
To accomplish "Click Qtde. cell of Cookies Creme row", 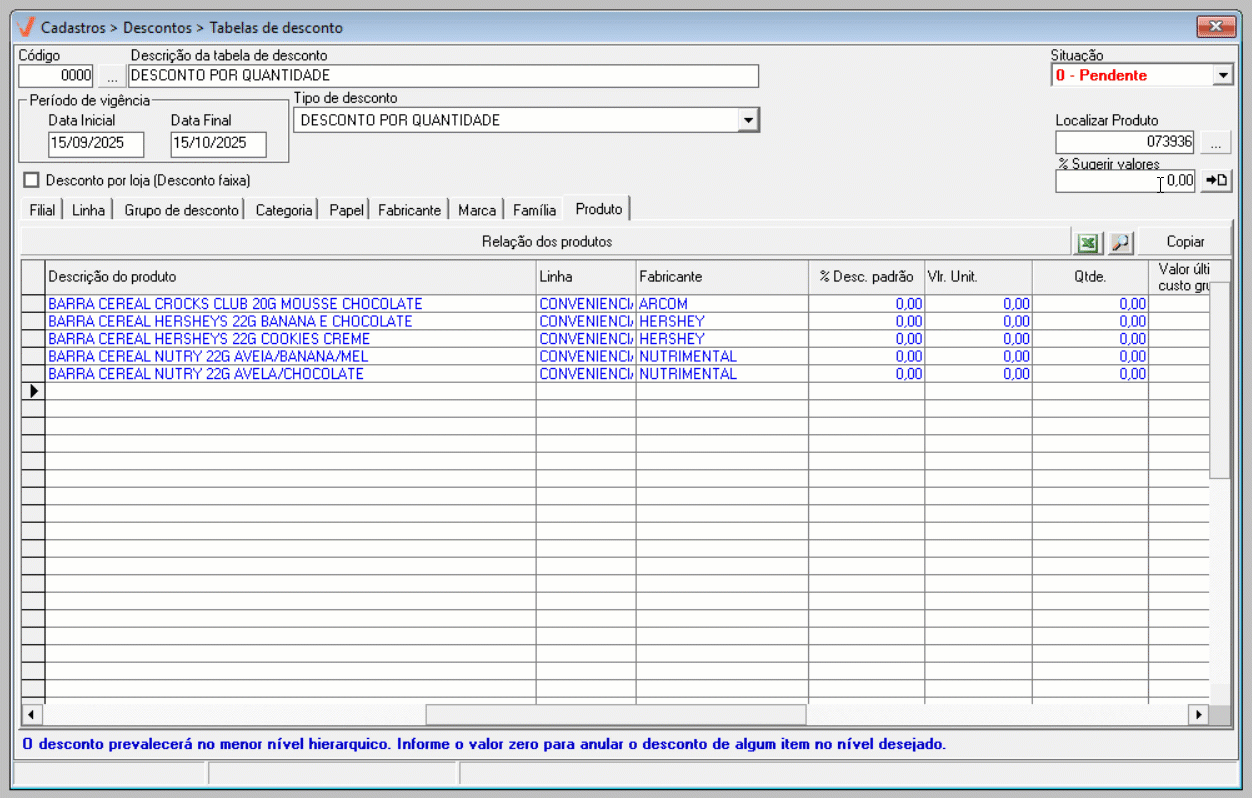I will (x=1091, y=339).
